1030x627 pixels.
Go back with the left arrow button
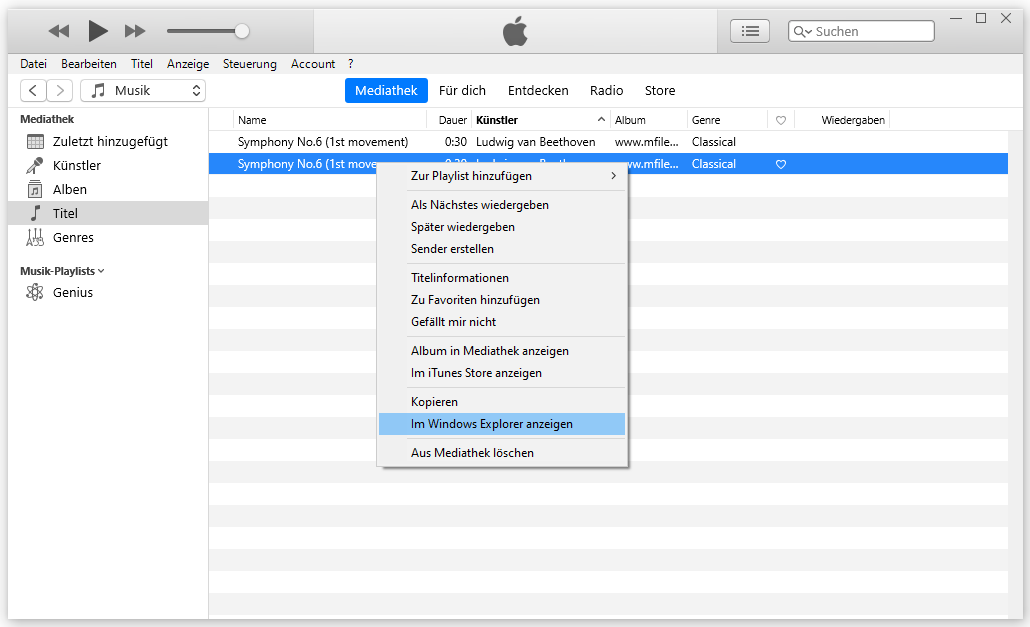point(33,91)
